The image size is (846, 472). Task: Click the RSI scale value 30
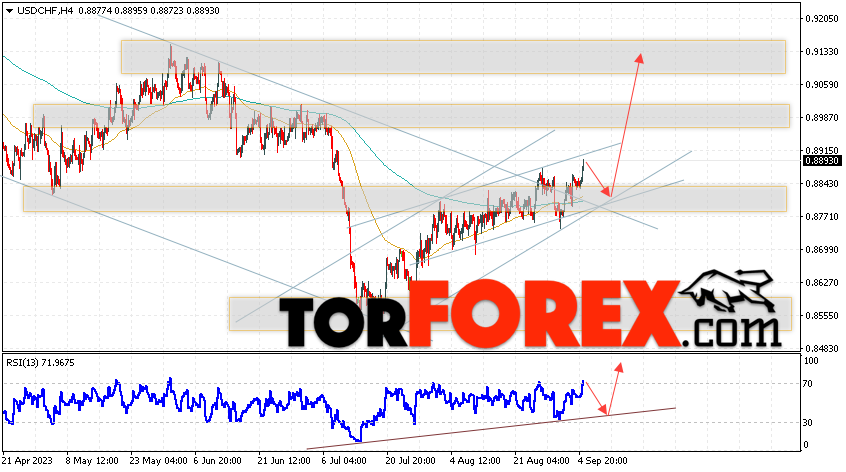(808, 423)
